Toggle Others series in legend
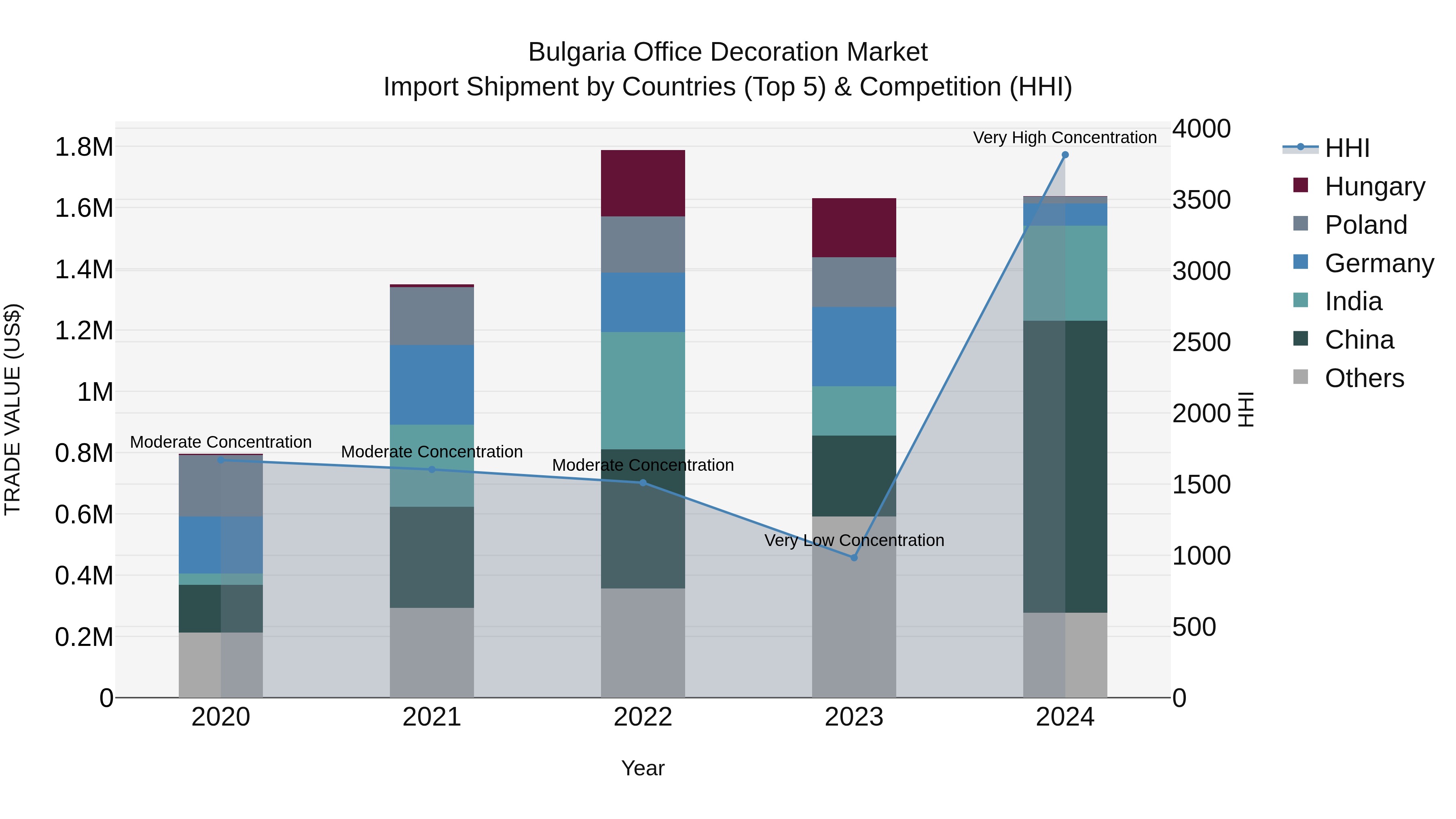Screen dimensions: 1456x819 [1348, 378]
